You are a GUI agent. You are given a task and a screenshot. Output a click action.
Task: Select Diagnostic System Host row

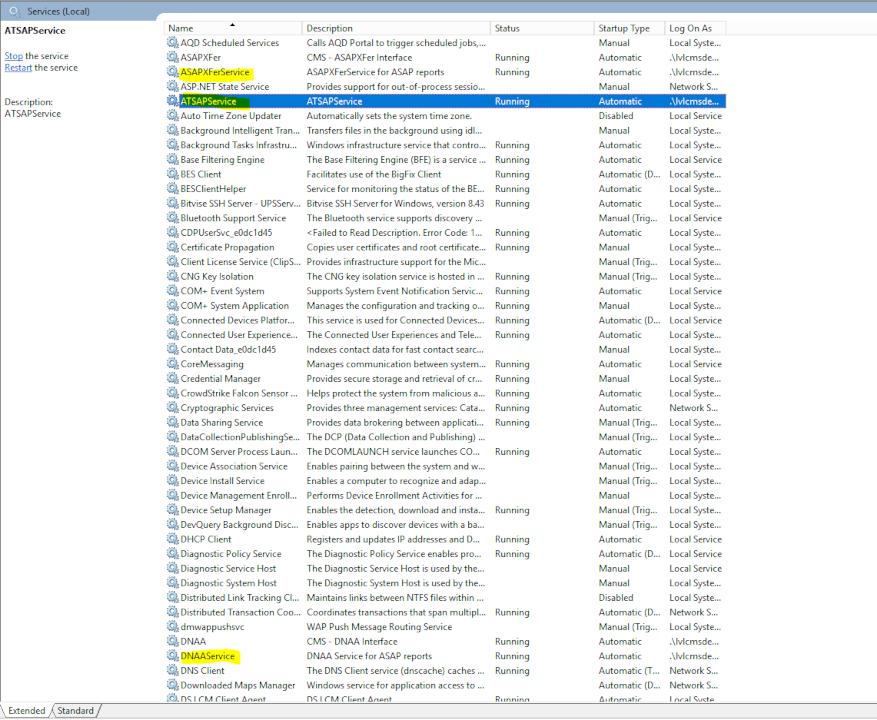point(445,583)
